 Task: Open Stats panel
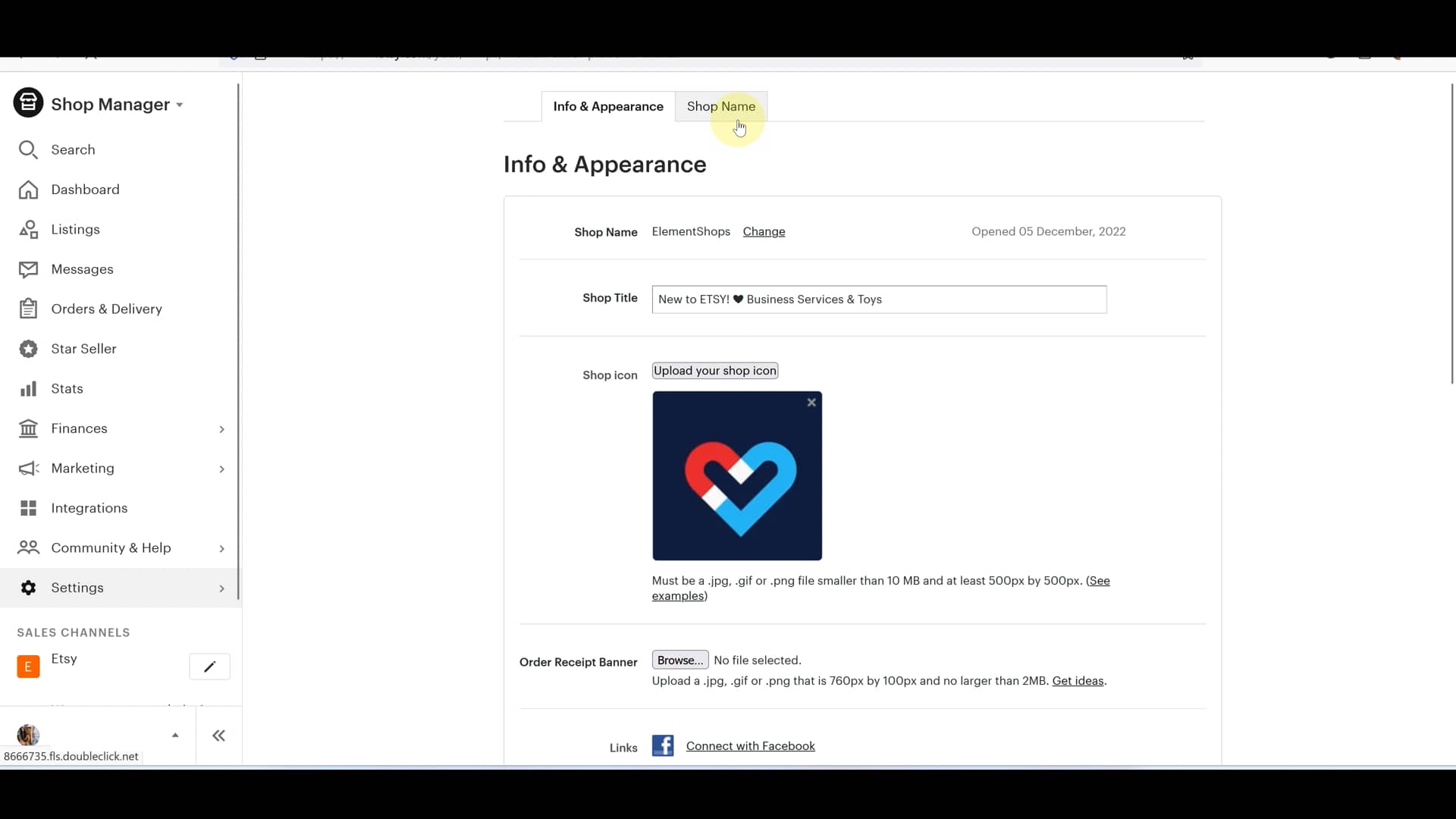(x=67, y=388)
